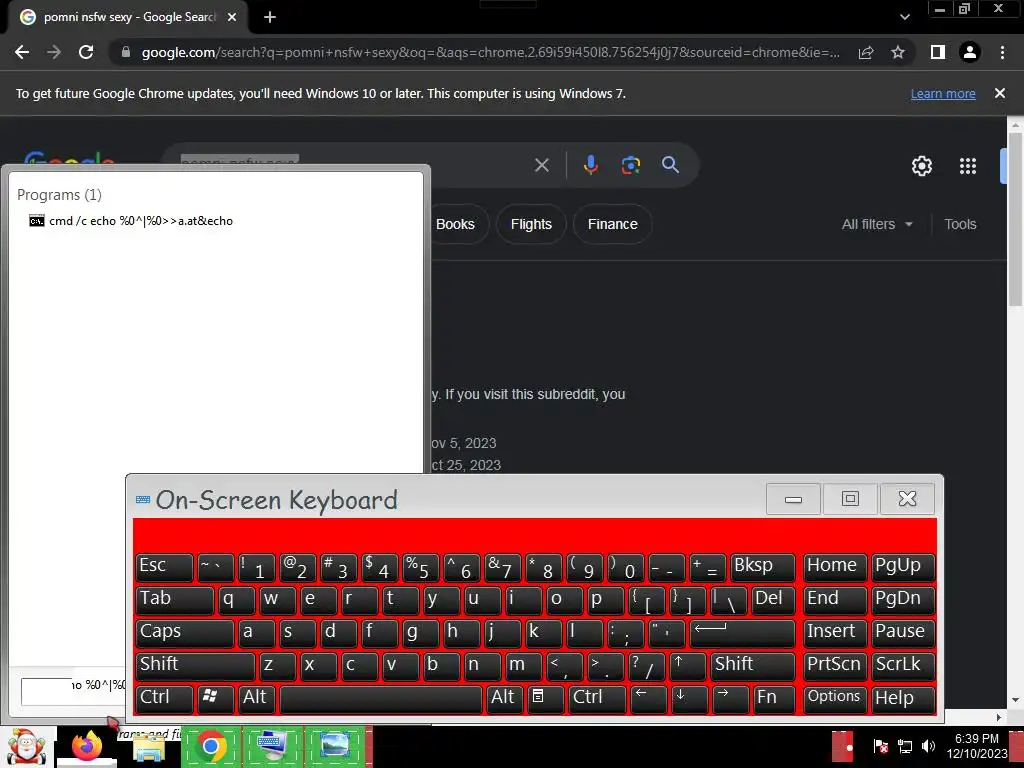Start voice search with the microphone icon
Viewport: 1024px width, 768px height.
point(590,165)
